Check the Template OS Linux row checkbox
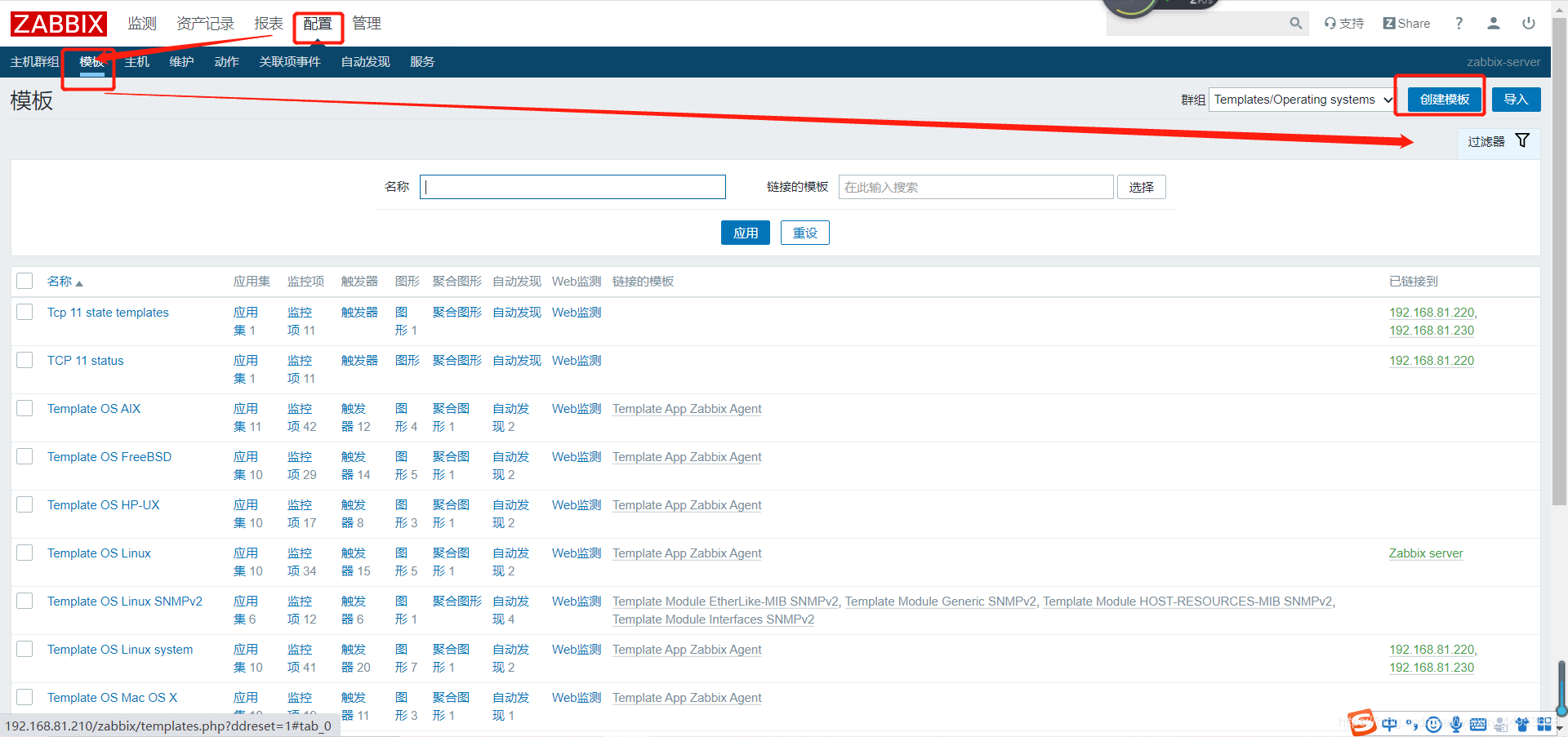The width and height of the screenshot is (1568, 737). pyautogui.click(x=24, y=553)
